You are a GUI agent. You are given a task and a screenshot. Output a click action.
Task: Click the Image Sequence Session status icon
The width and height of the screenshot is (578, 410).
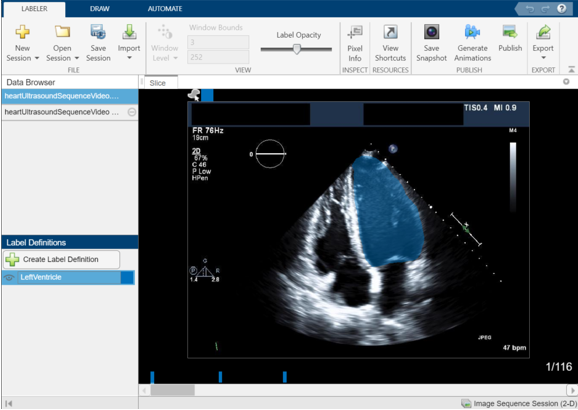point(466,404)
